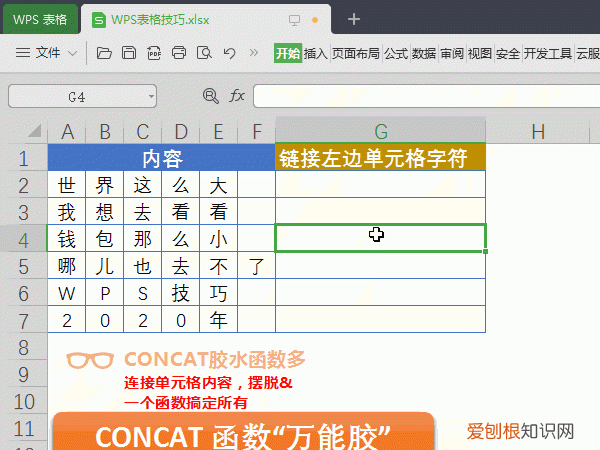This screenshot has height=450, width=600.
Task: Click cell containing 想
Action: click(x=104, y=212)
